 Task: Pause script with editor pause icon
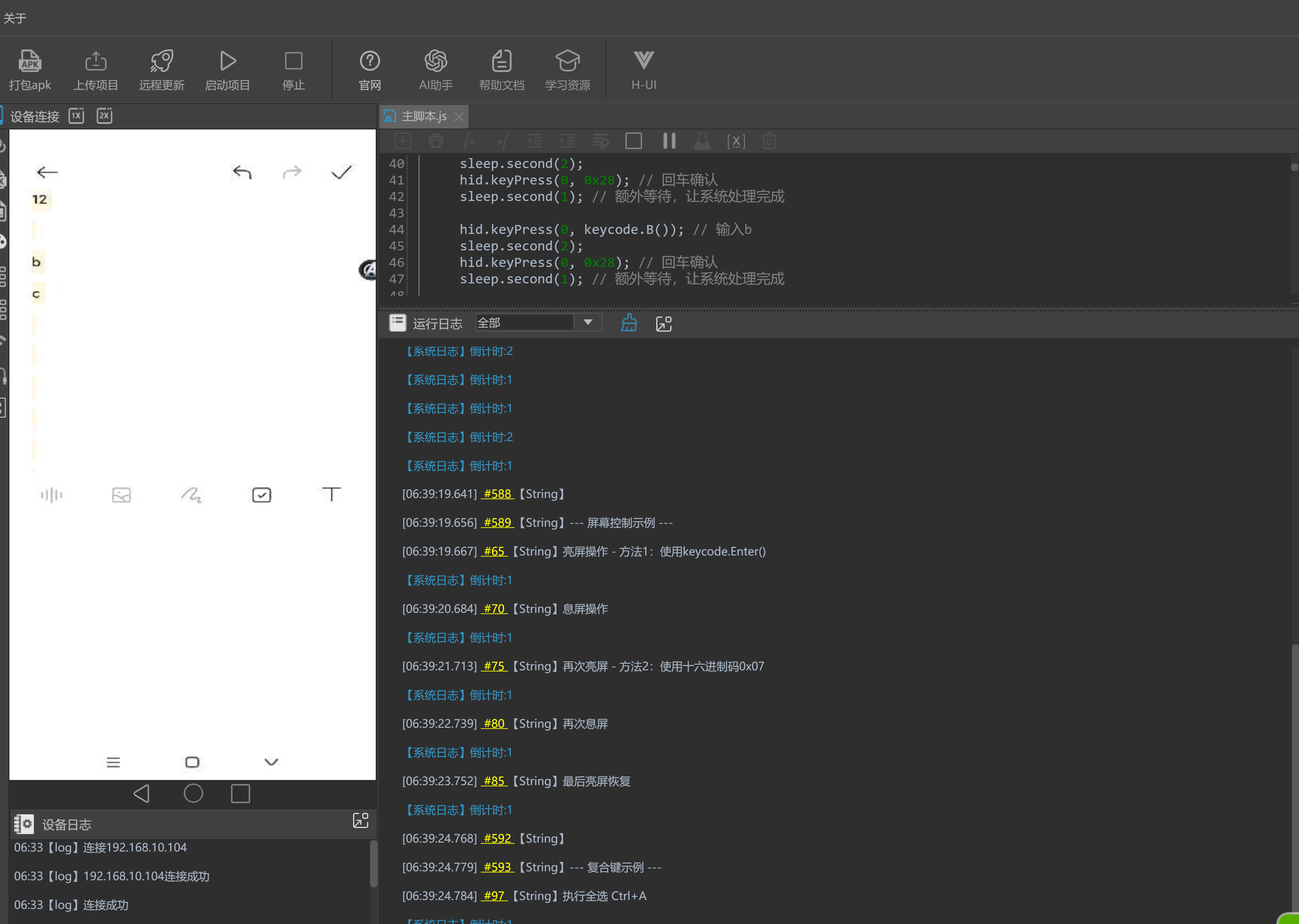click(x=669, y=141)
